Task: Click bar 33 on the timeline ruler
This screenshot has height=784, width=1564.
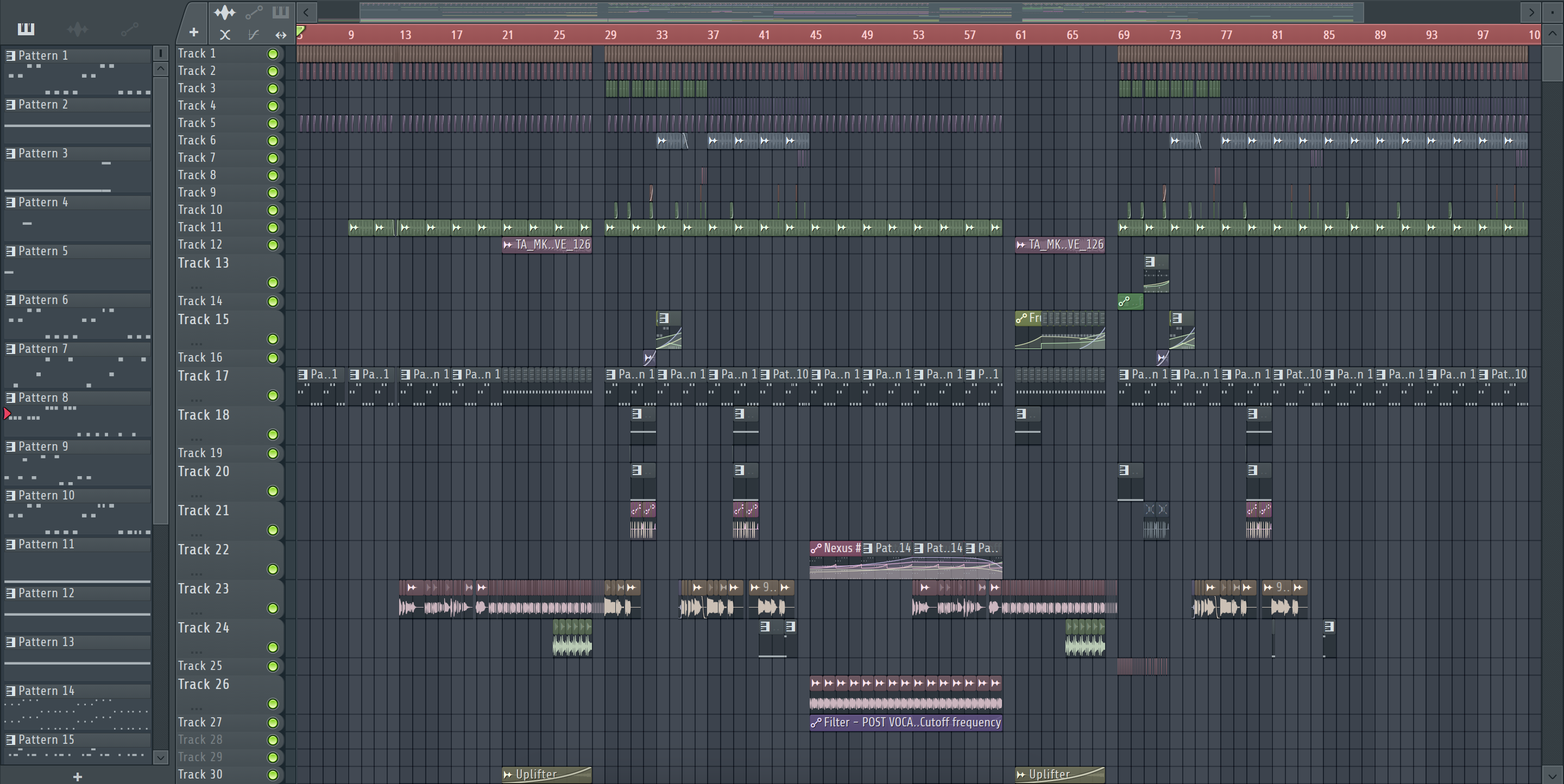Action: click(x=662, y=35)
